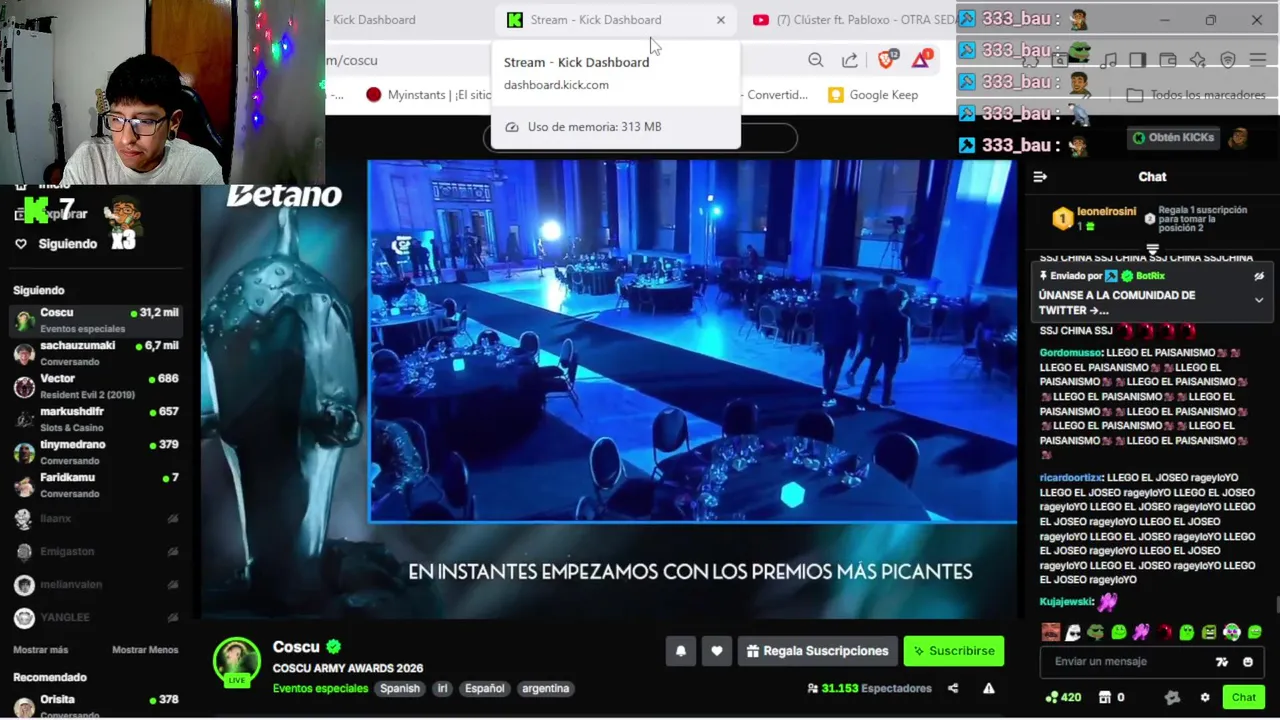Open markushdlfr Slots & Casino channel
Image resolution: width=1280 pixels, height=720 pixels.
click(x=97, y=419)
